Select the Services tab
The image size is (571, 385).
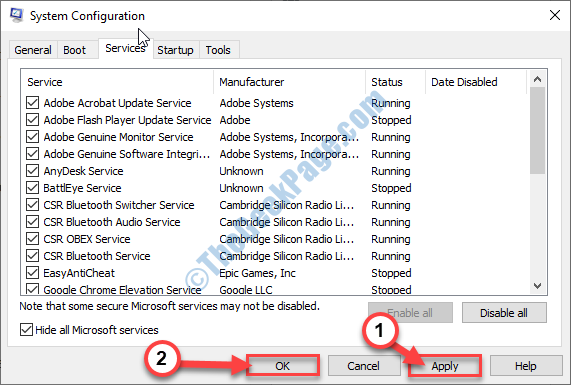[x=125, y=48]
